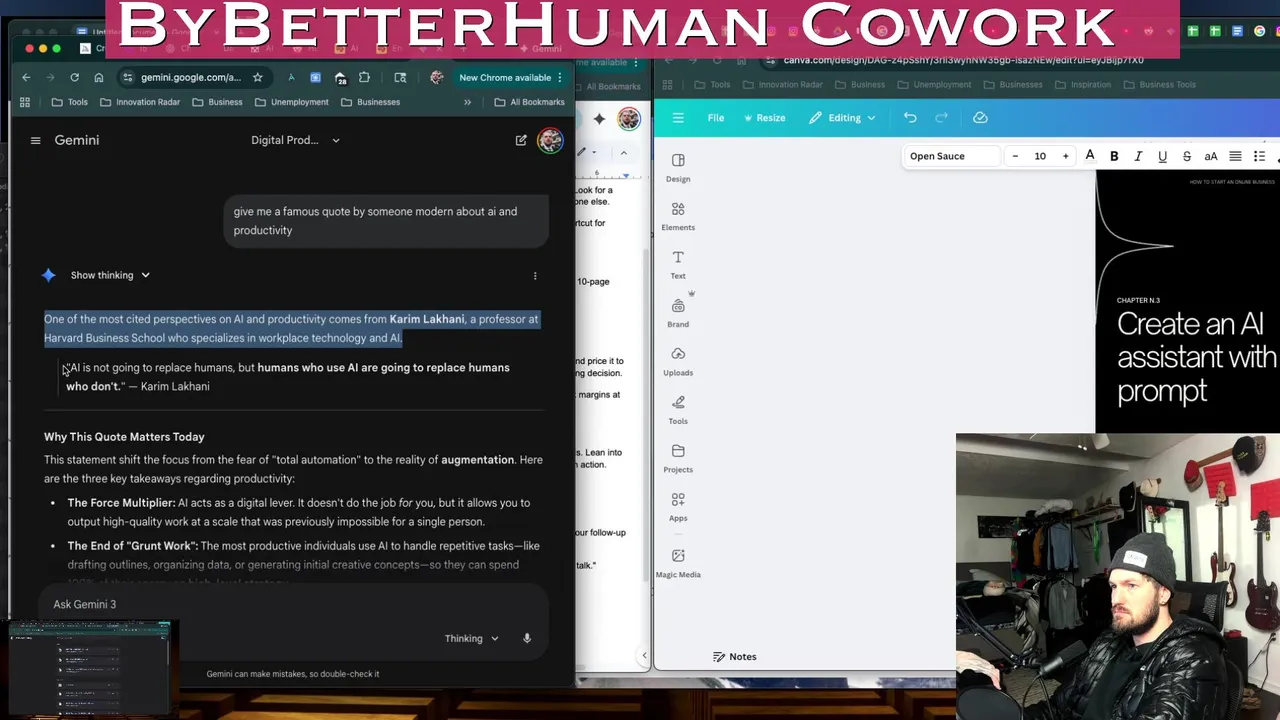Screen dimensions: 1280x720
Task: Open more options for Gemini response
Action: (535, 275)
